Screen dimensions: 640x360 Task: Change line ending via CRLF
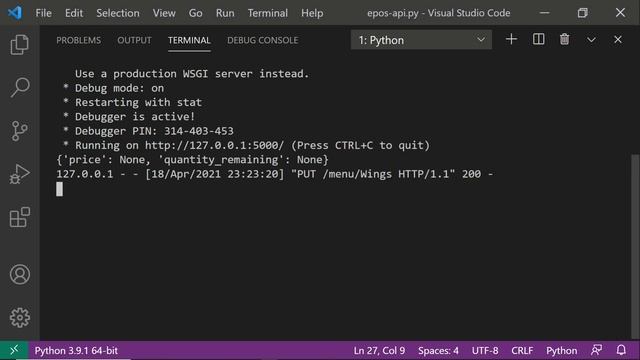(522, 351)
